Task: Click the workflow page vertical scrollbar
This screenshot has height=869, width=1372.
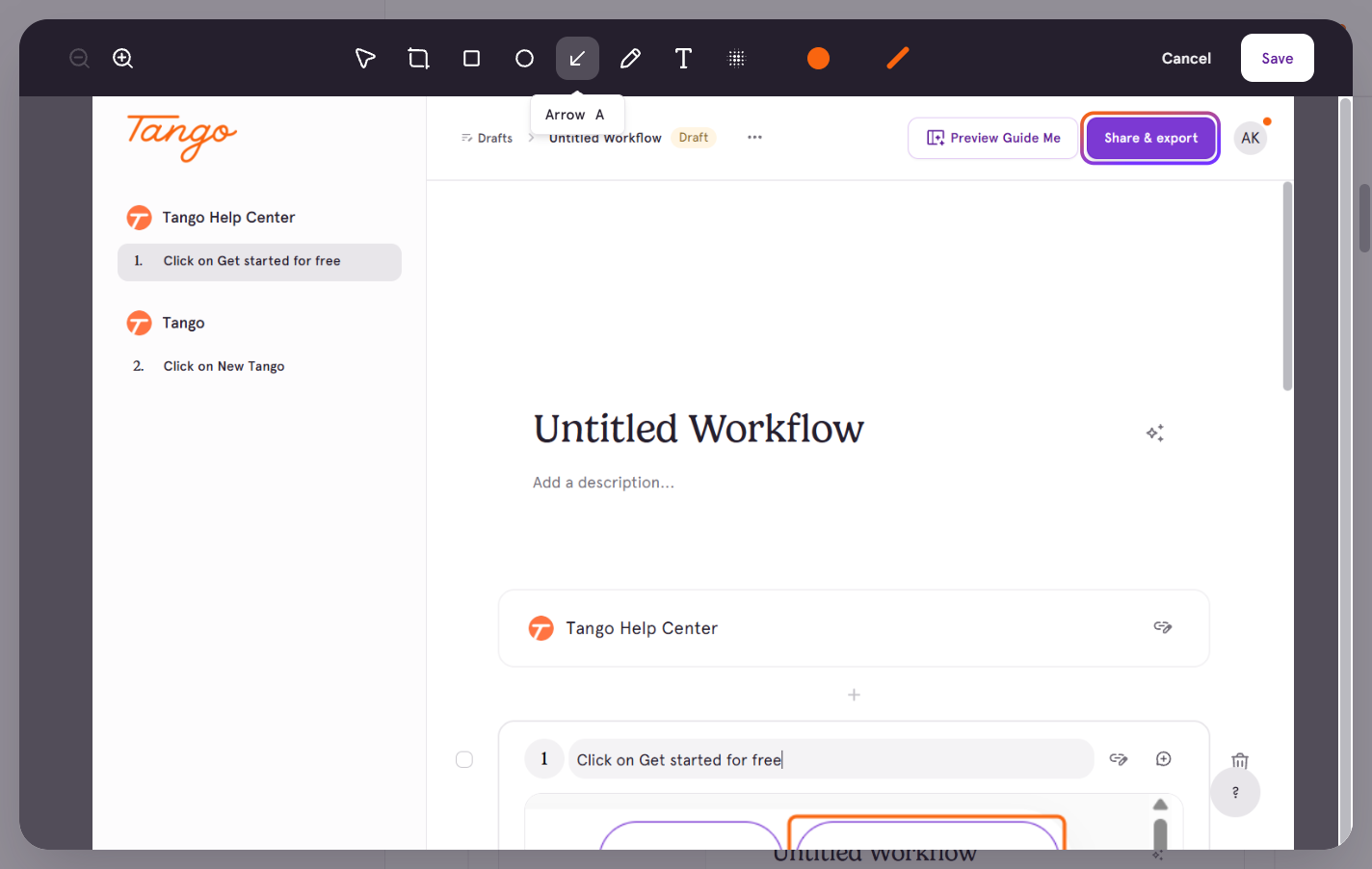Action: click(x=1287, y=286)
